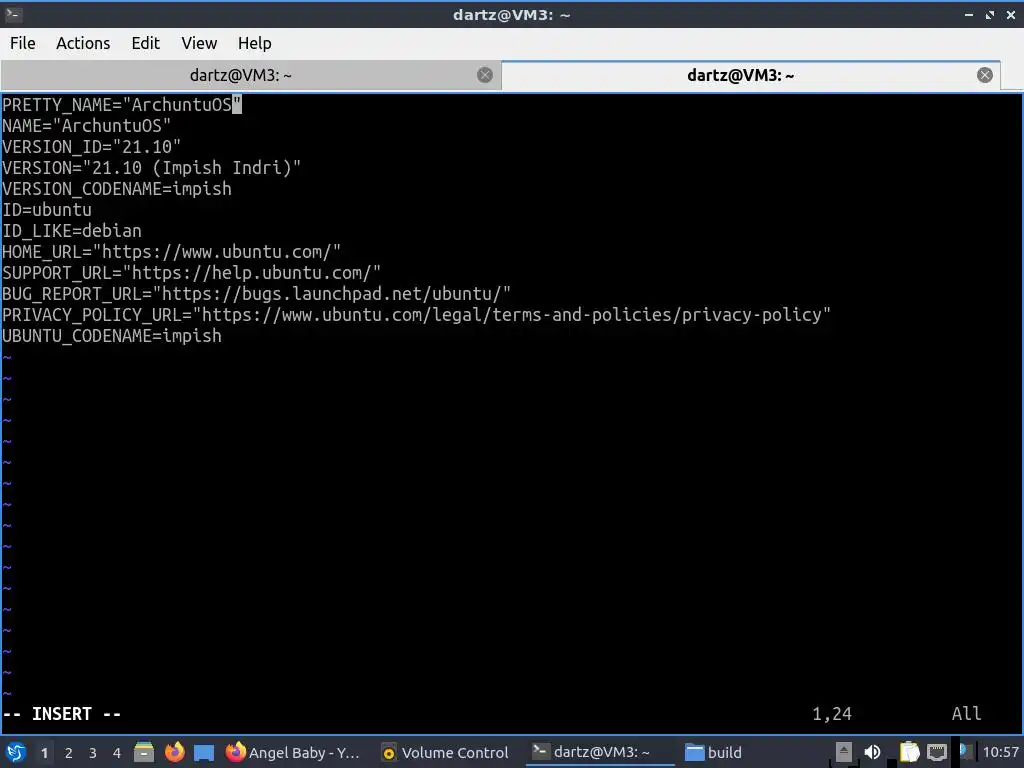
Task: Open the clipboard manager tray icon
Action: click(909, 752)
